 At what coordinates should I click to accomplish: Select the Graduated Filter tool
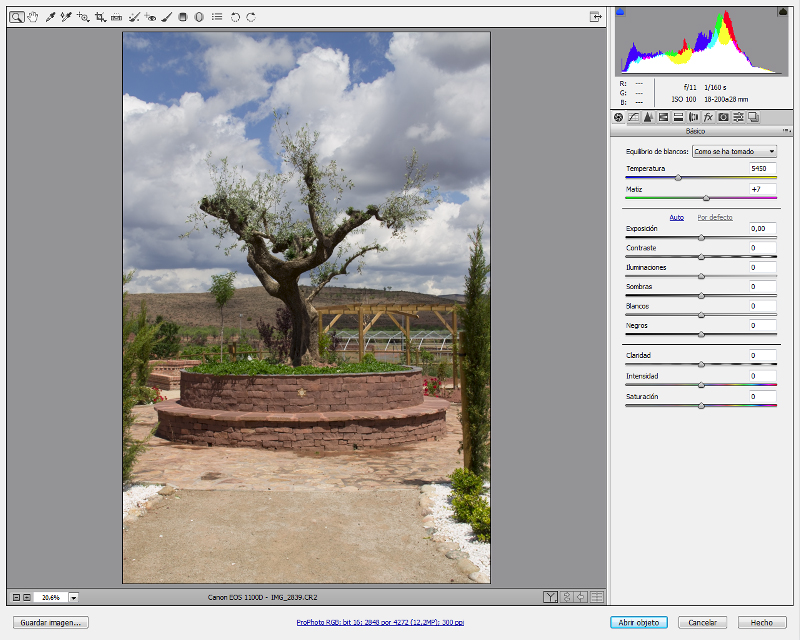(x=183, y=17)
